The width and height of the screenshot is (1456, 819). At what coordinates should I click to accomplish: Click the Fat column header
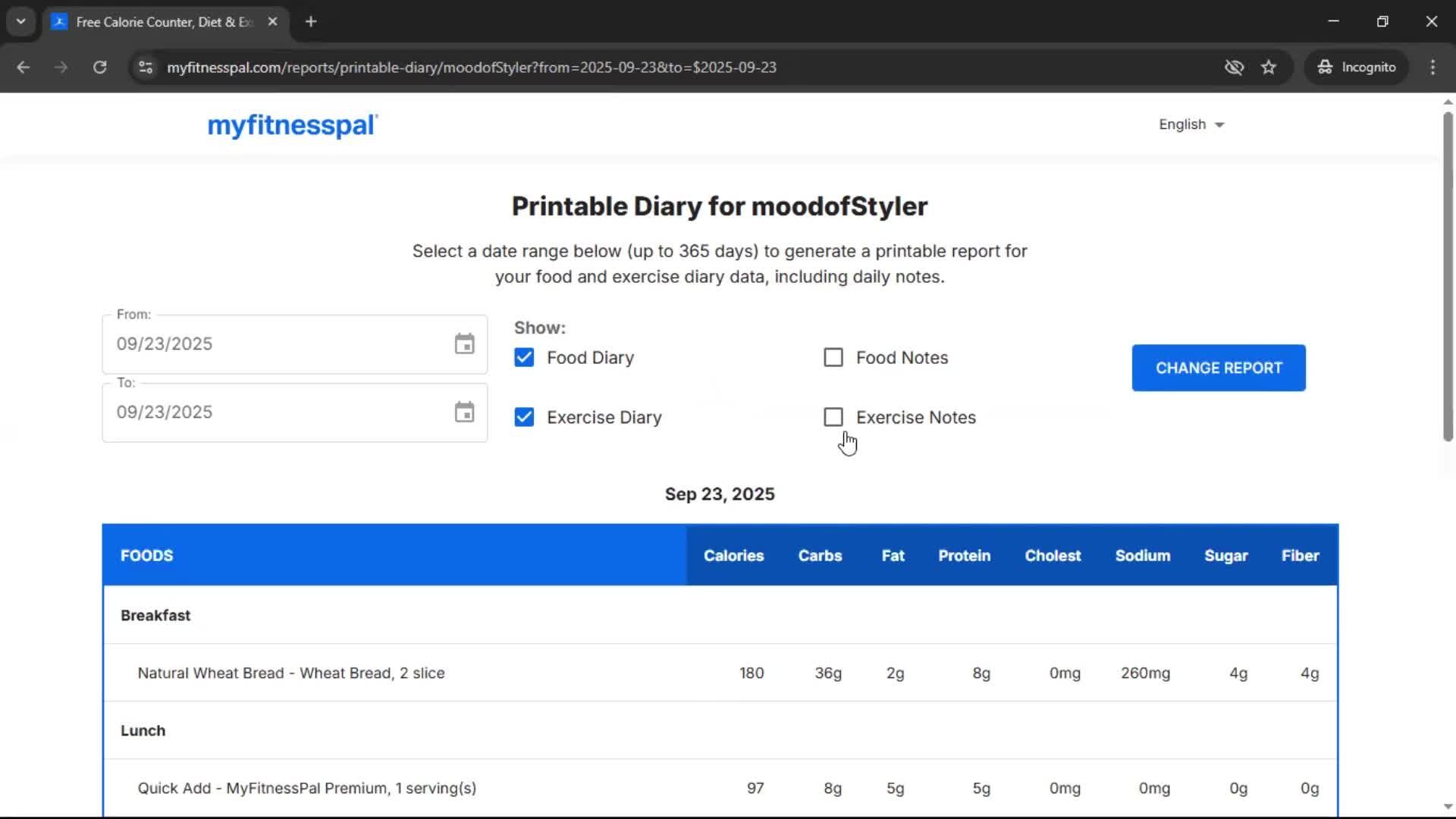pyautogui.click(x=893, y=555)
